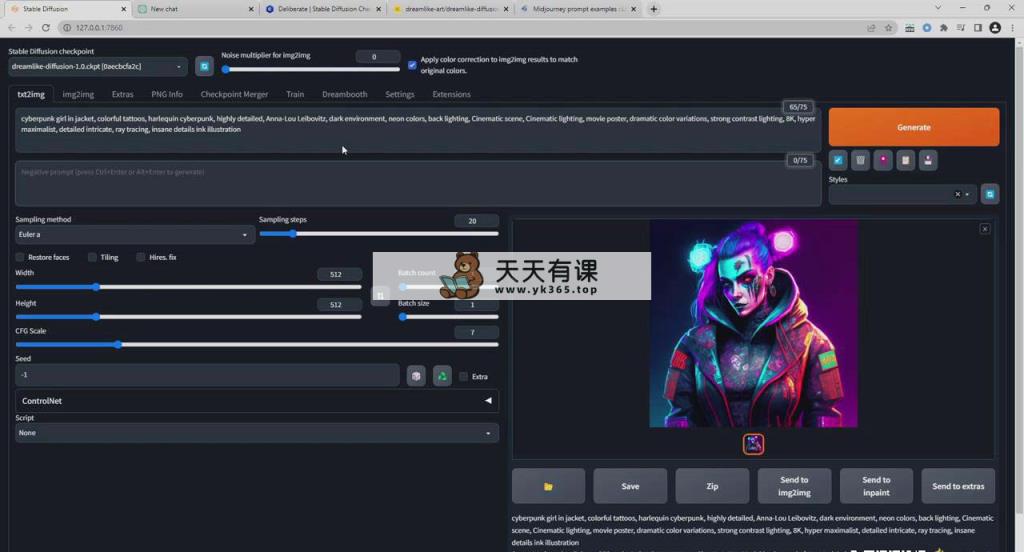Enable Hires. fix checkbox

click(141, 257)
